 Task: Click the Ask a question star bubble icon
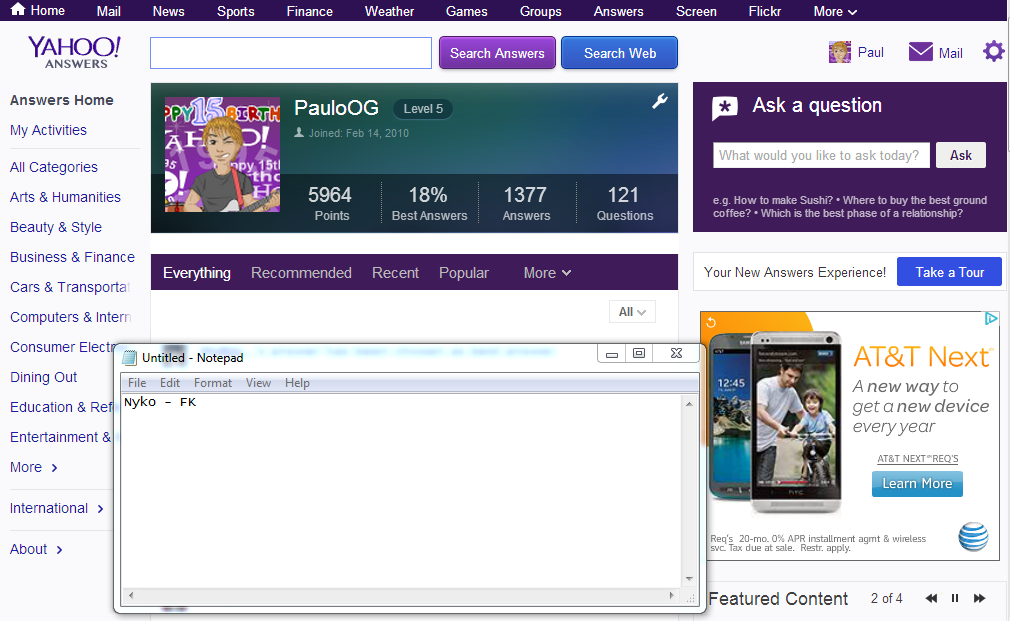point(725,108)
